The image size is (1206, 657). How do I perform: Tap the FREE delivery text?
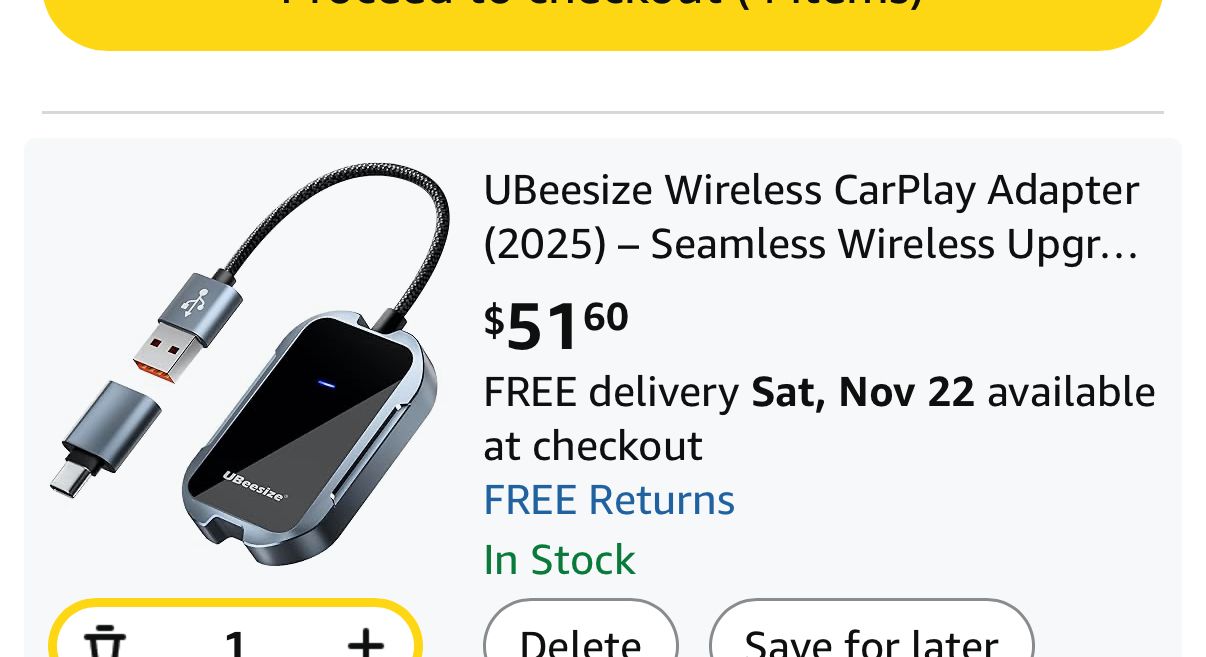click(x=611, y=392)
